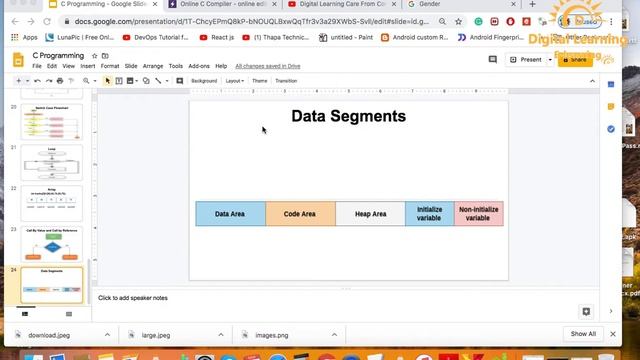Click the Share button
This screenshot has height=360, width=640.
[575, 60]
